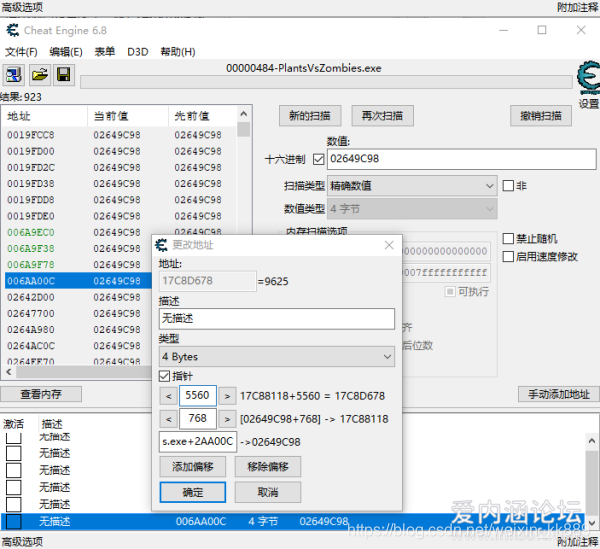Click the 当前值 column header
Viewport: 600px width, 549px height.
coord(128,116)
